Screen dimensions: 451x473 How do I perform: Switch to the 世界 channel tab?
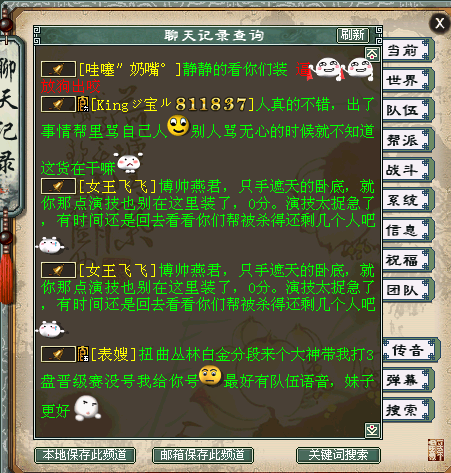tap(408, 80)
